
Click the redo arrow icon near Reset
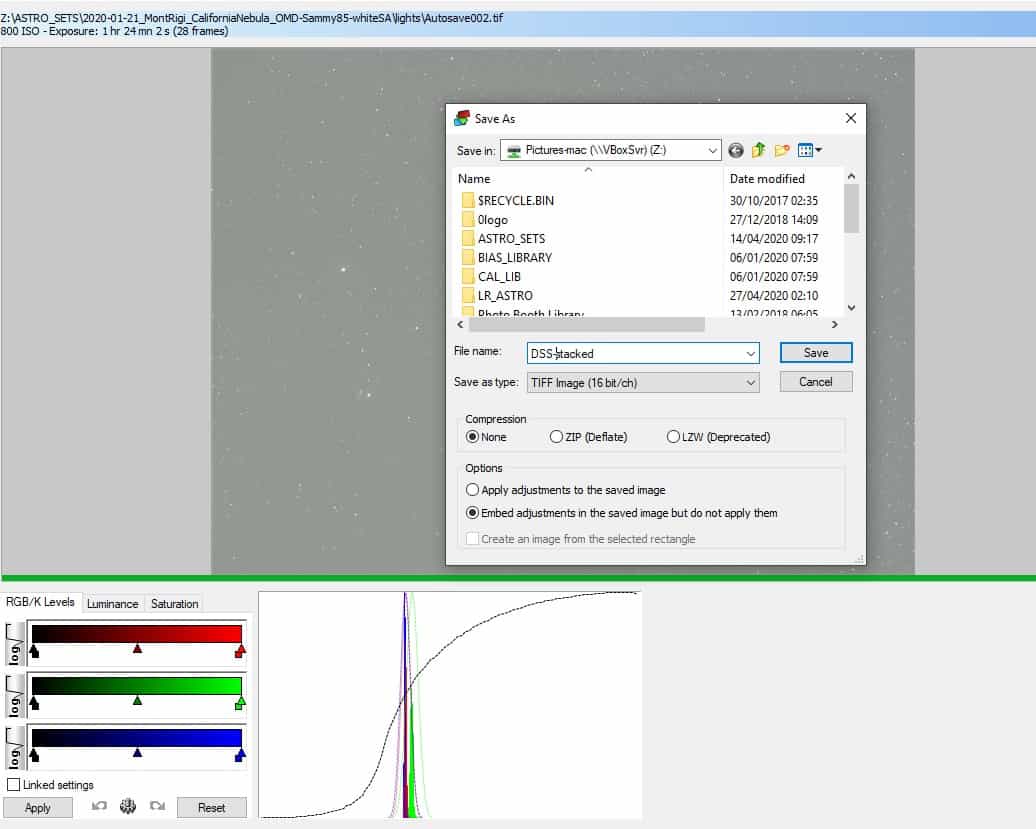[157, 806]
